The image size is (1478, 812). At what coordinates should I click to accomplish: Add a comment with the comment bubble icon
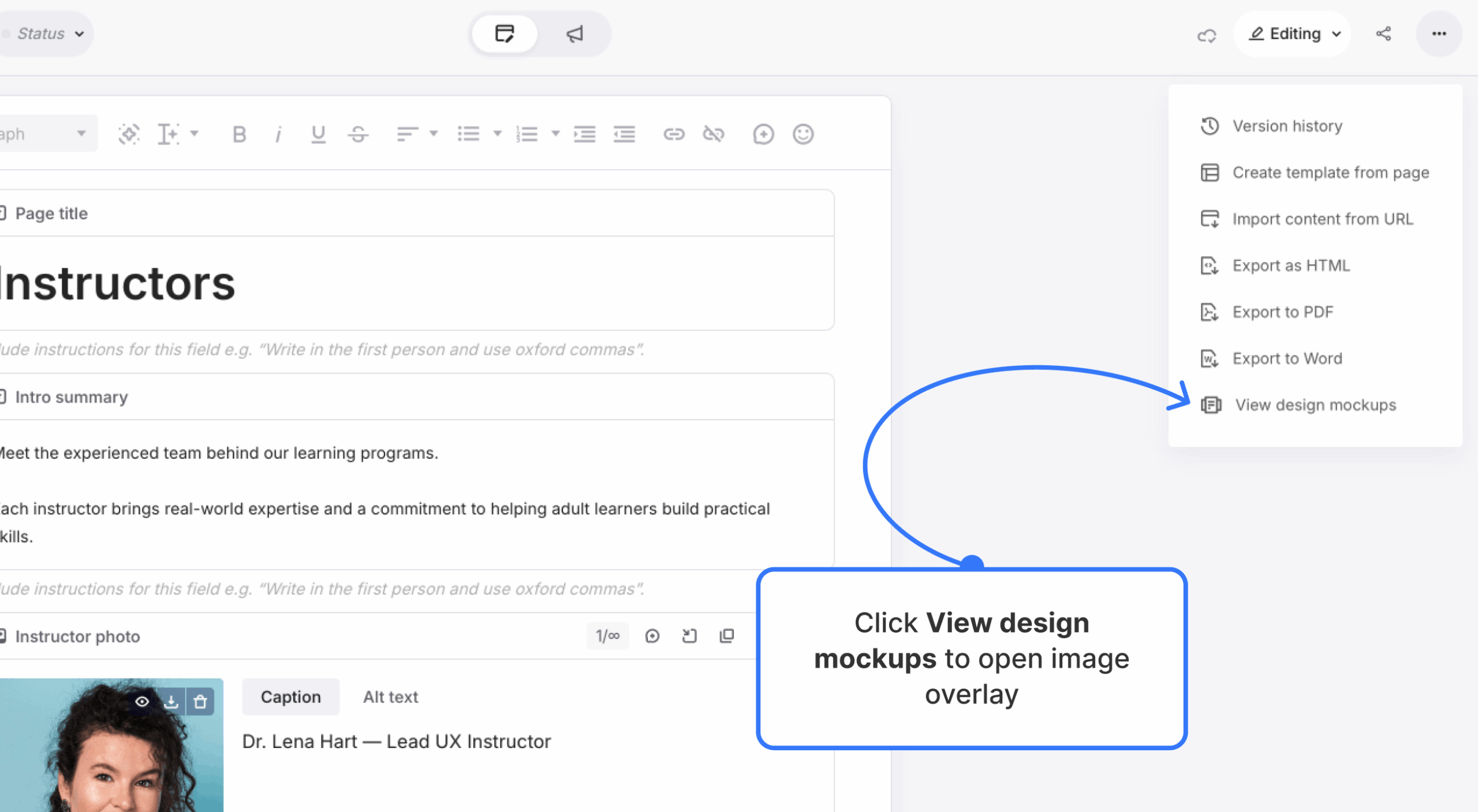click(763, 134)
